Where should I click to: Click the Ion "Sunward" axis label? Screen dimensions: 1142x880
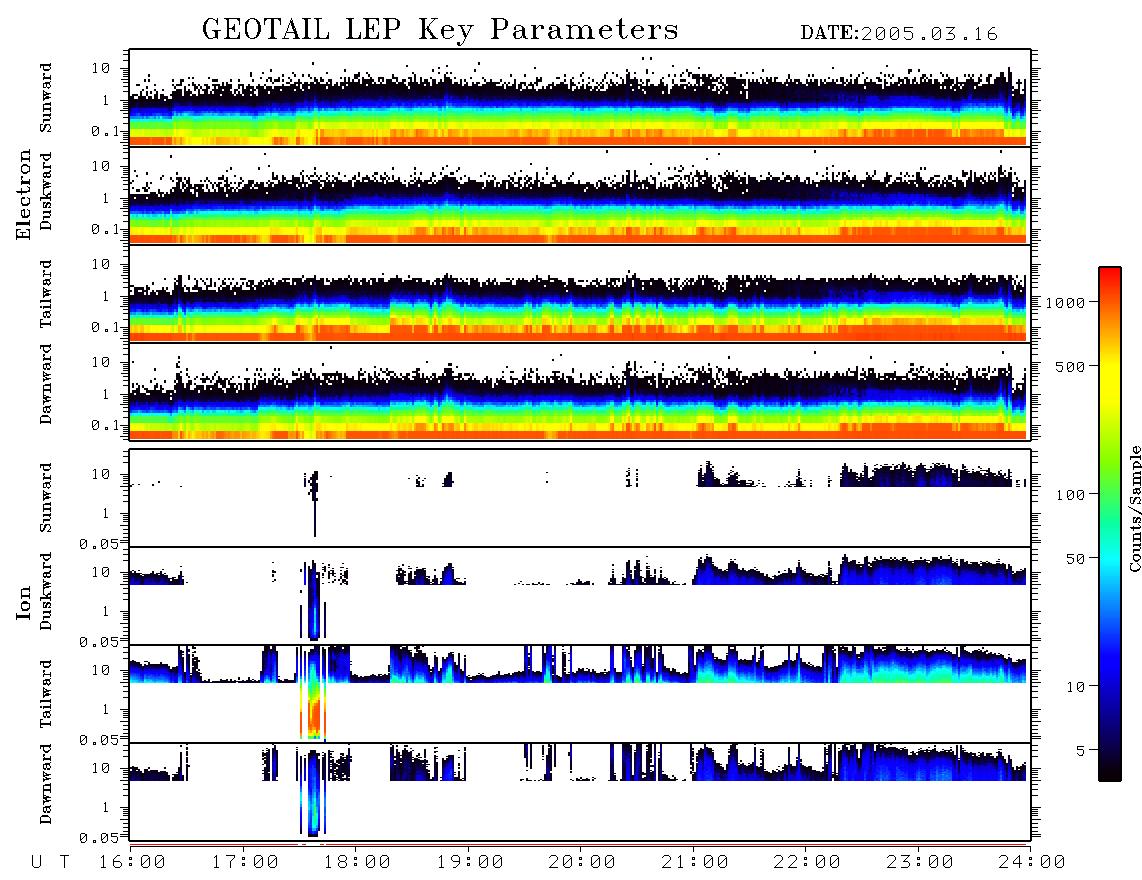coord(46,498)
